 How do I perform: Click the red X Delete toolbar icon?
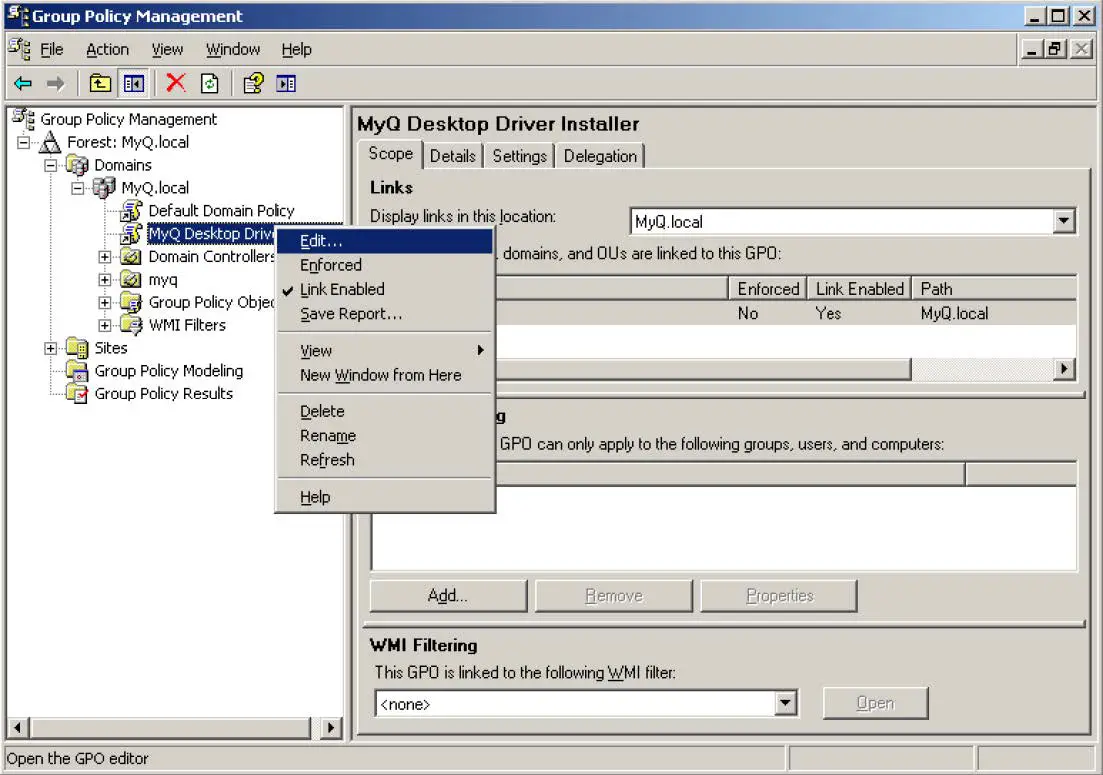tap(176, 84)
